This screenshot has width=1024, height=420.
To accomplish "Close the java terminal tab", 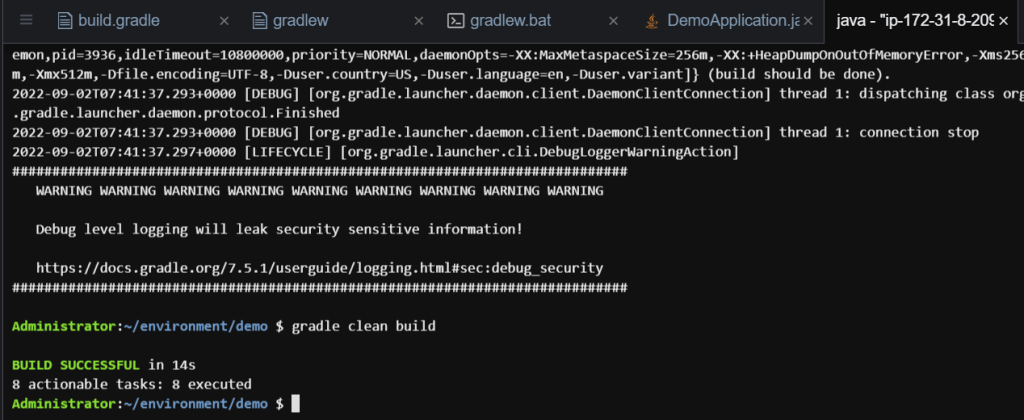I will [1002, 20].
